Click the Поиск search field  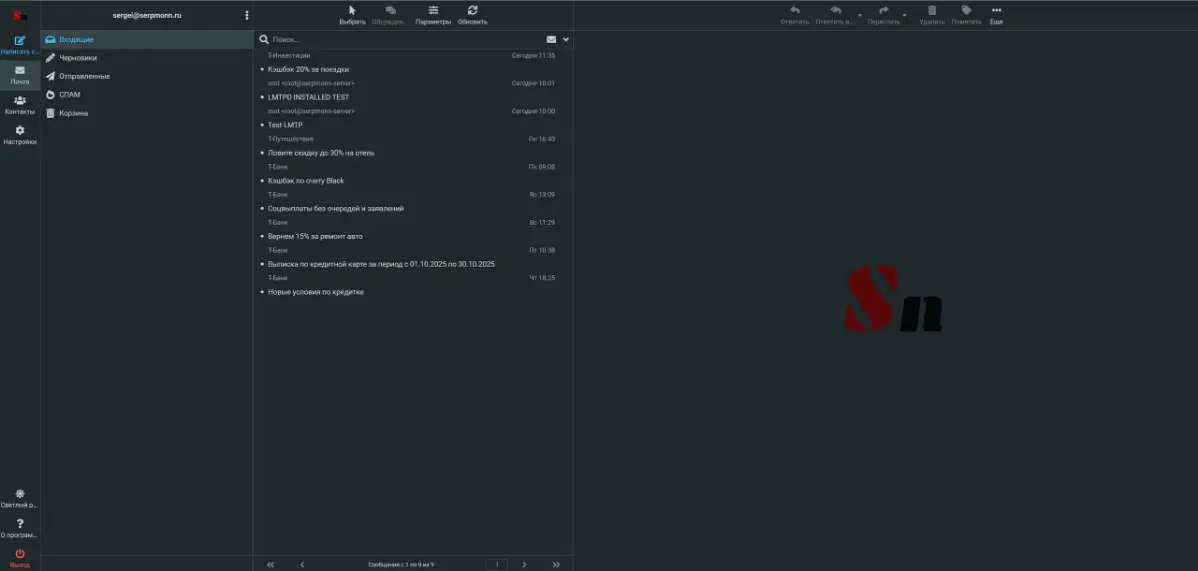[400, 39]
